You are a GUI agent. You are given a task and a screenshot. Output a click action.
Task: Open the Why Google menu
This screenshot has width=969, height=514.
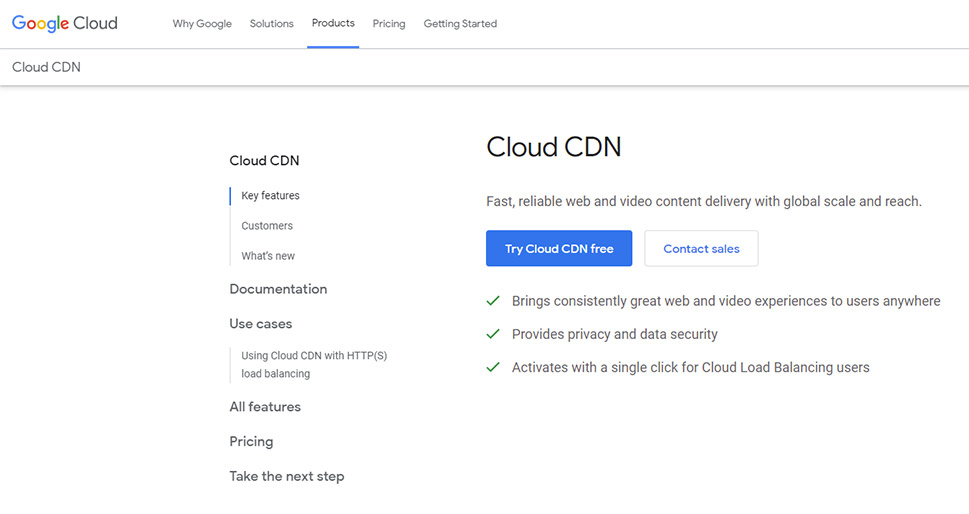(x=202, y=23)
